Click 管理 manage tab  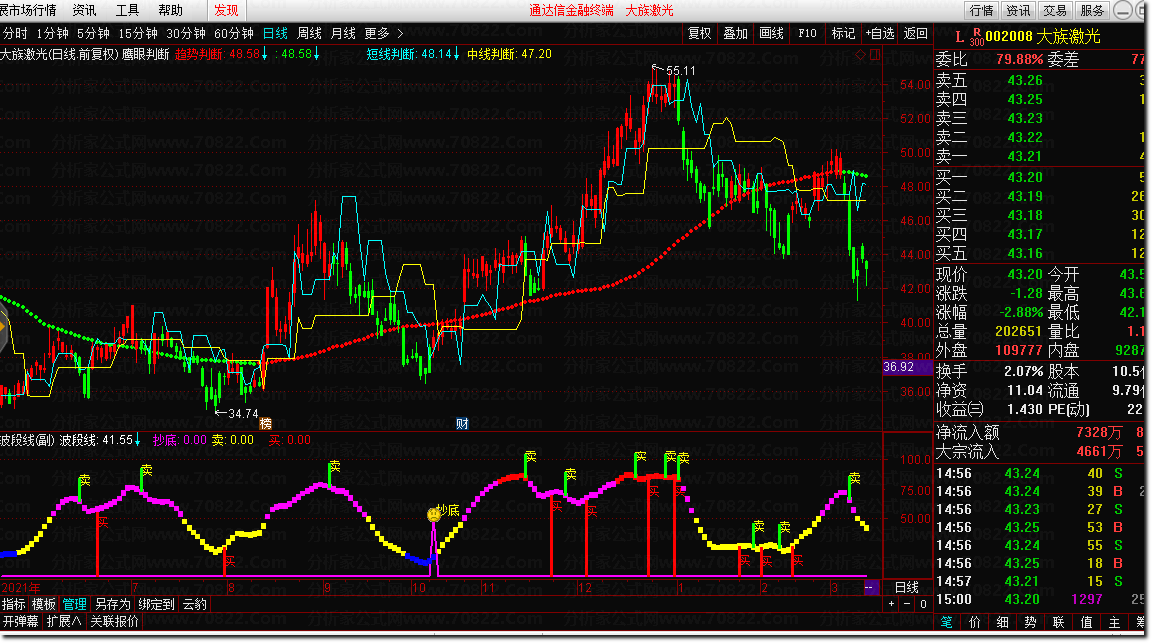pyautogui.click(x=75, y=605)
